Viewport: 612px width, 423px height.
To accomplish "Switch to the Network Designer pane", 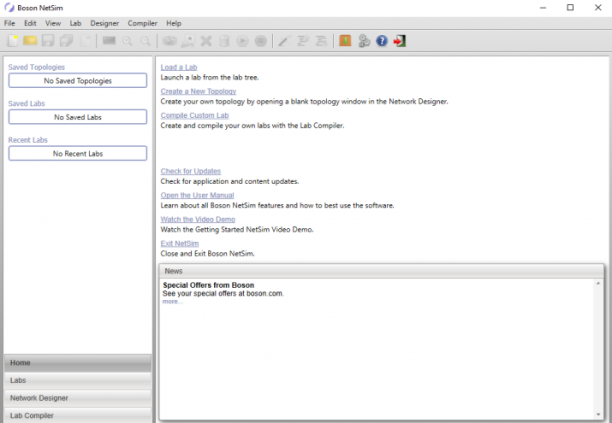I will tap(78, 398).
